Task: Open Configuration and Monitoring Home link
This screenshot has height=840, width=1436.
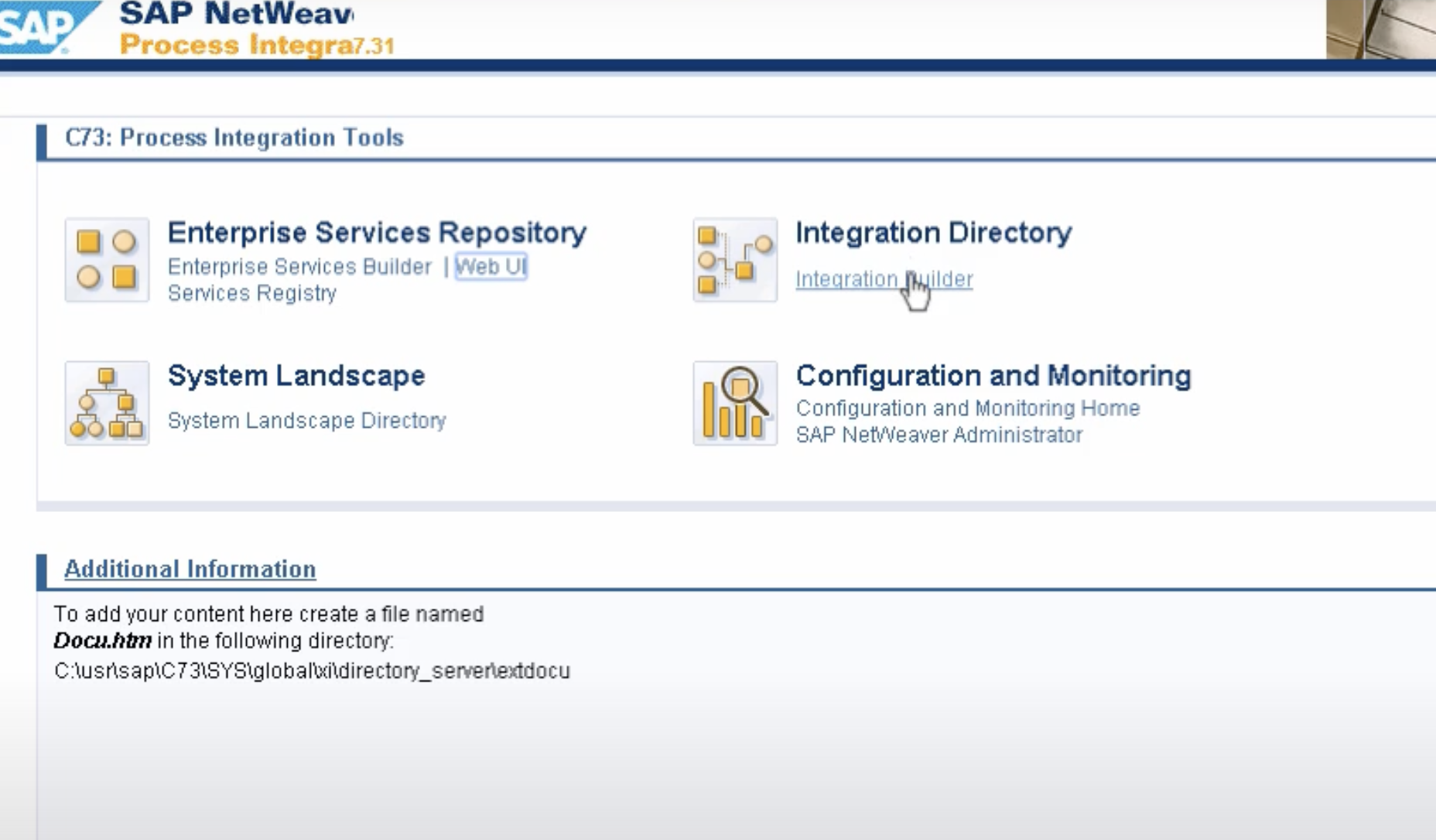Action: click(x=968, y=408)
